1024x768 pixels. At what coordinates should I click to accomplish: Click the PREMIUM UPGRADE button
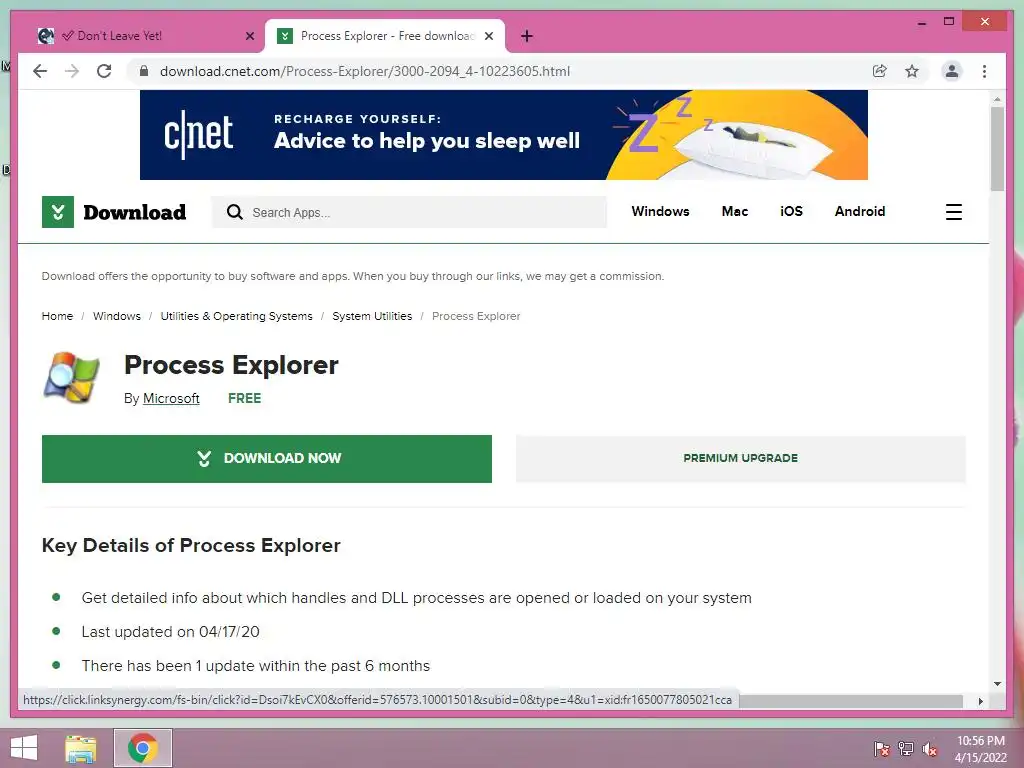coord(741,458)
